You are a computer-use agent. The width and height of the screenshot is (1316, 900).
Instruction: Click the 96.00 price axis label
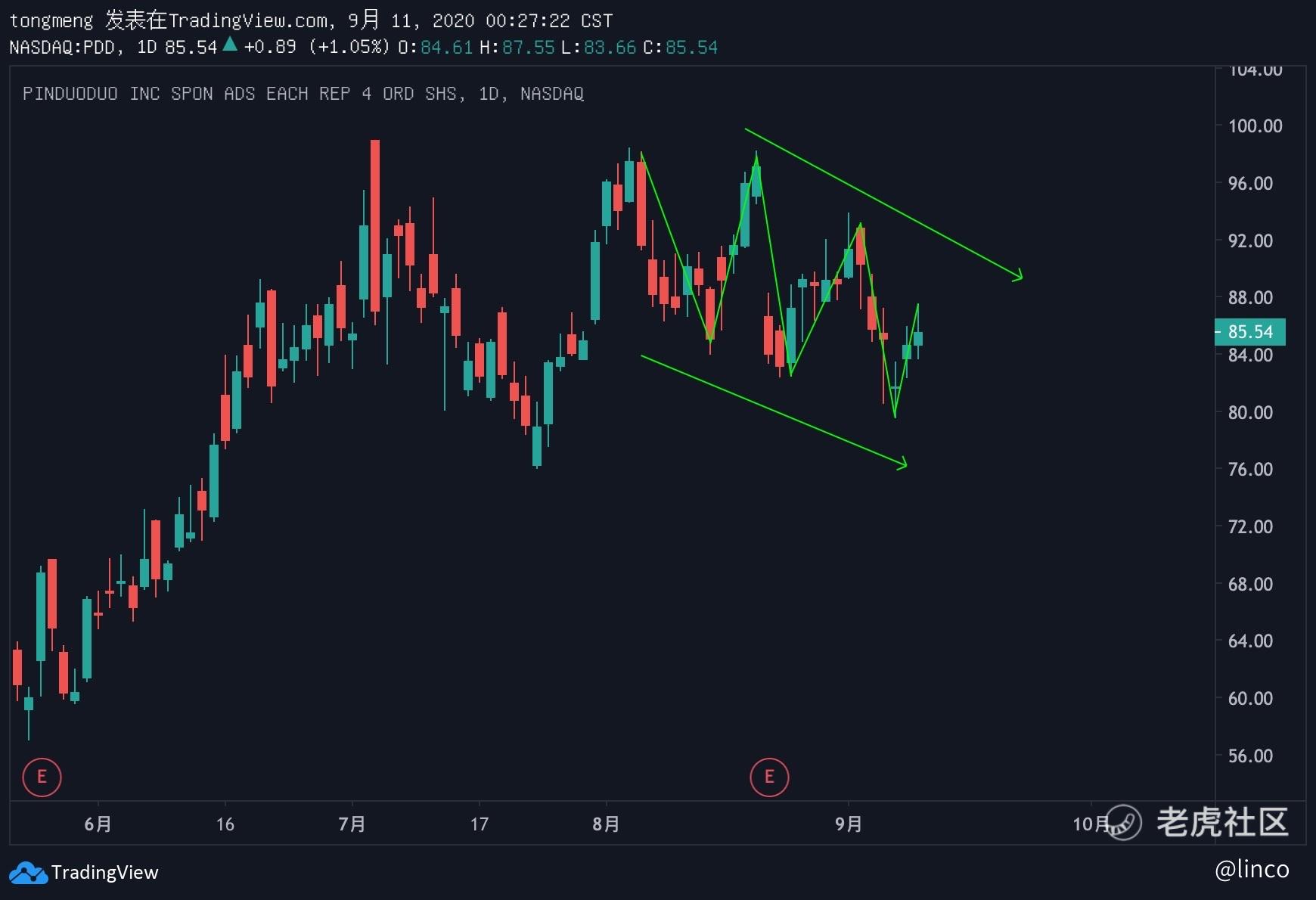(x=1250, y=183)
